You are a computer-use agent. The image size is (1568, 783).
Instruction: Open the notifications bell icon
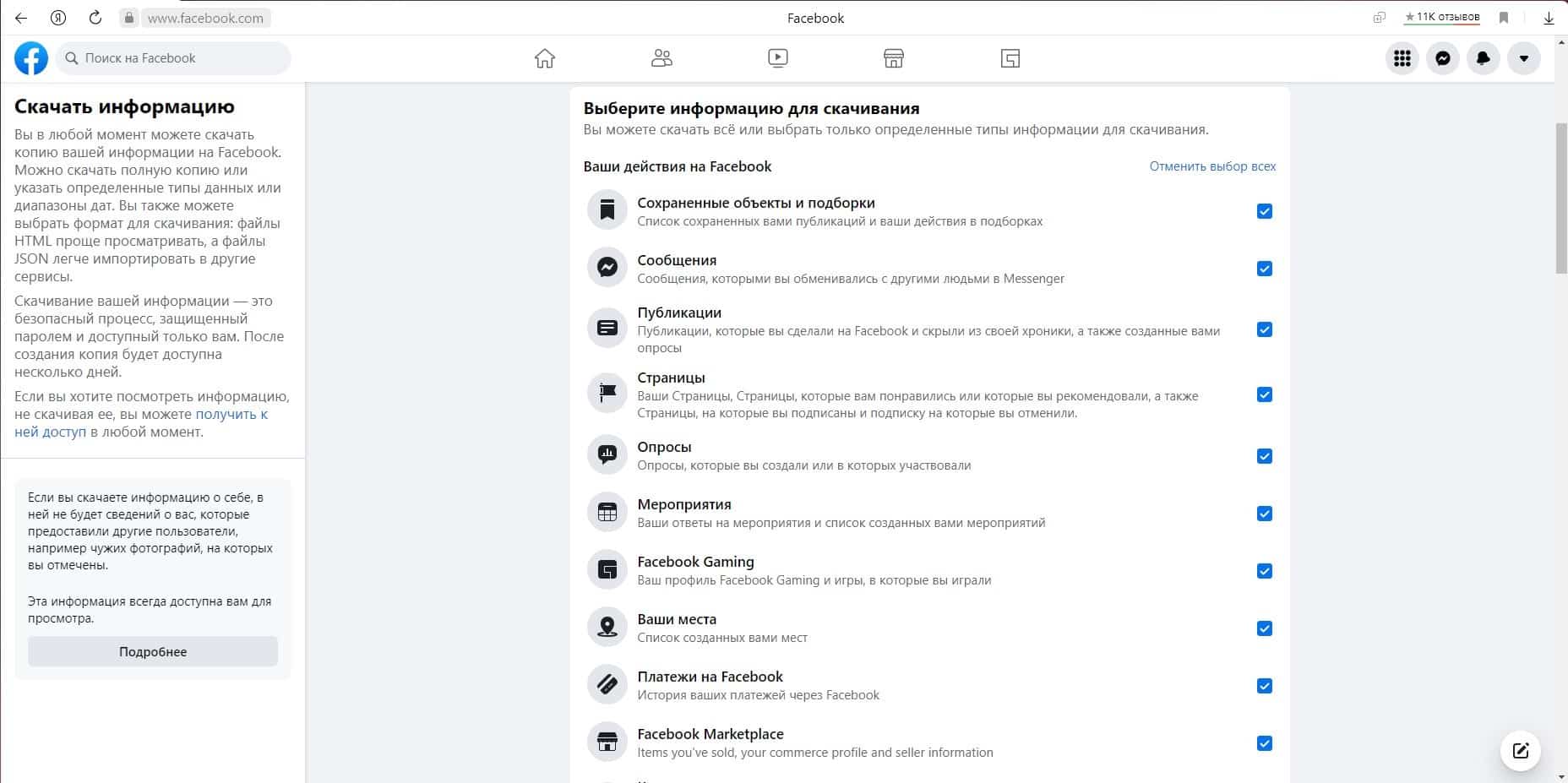[x=1484, y=58]
